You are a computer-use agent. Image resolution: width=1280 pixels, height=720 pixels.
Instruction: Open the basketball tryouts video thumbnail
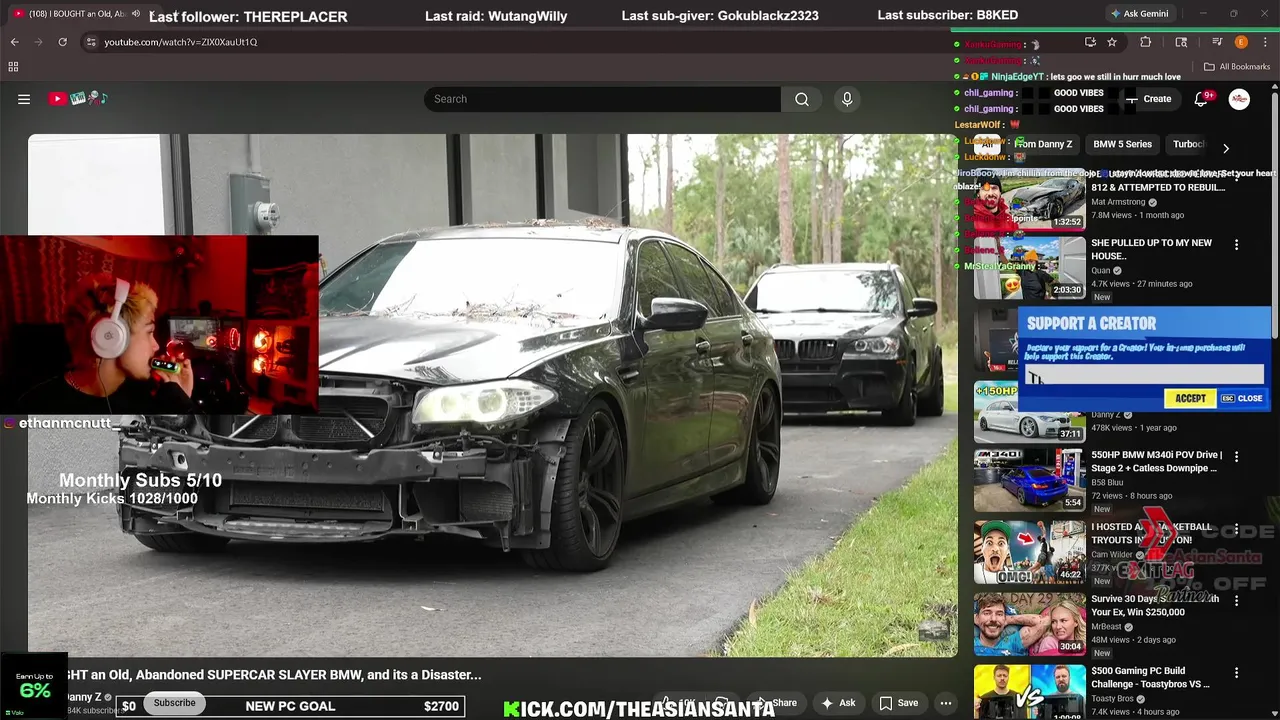tap(1029, 552)
